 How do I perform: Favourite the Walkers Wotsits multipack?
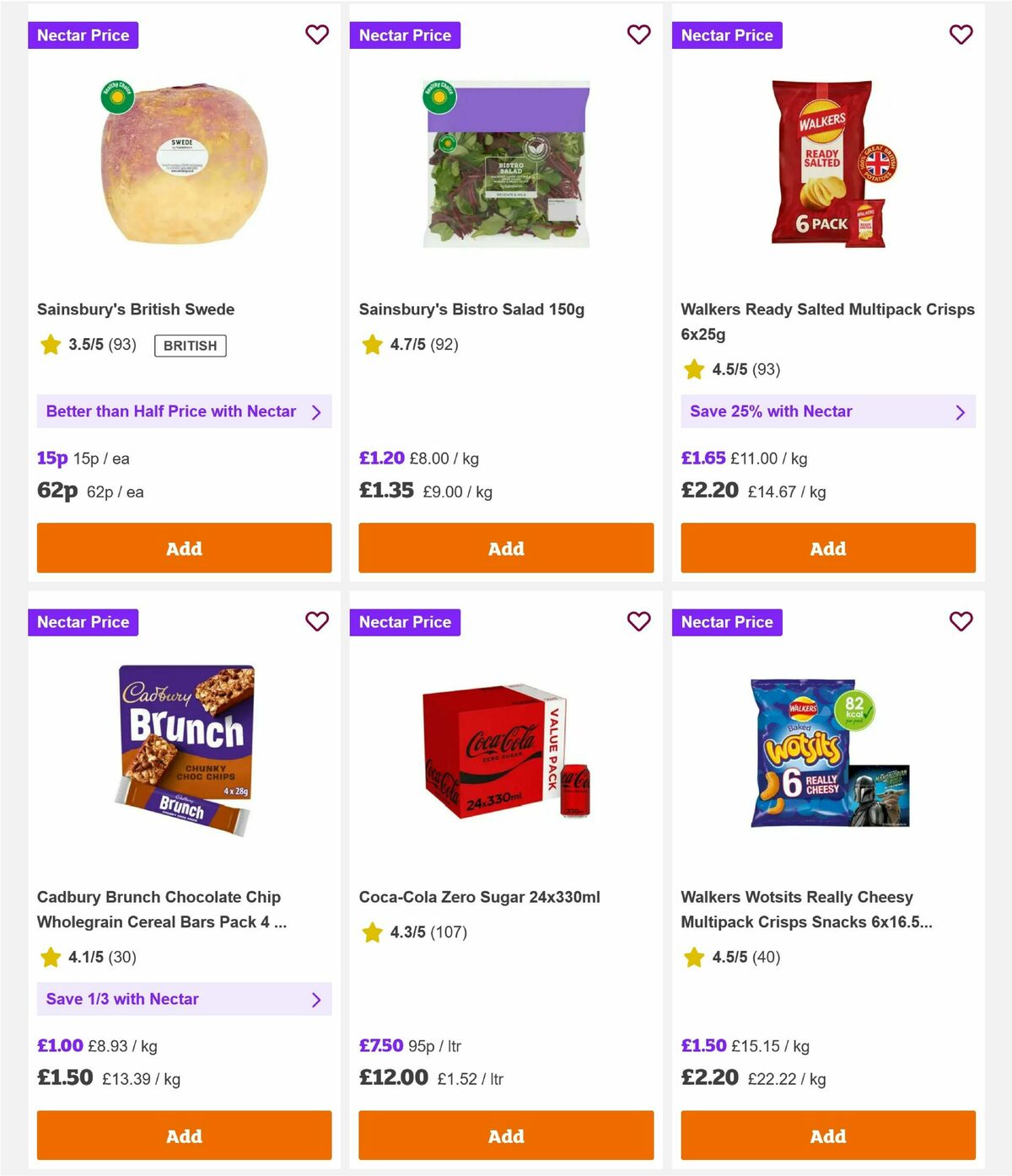pyautogui.click(x=961, y=621)
